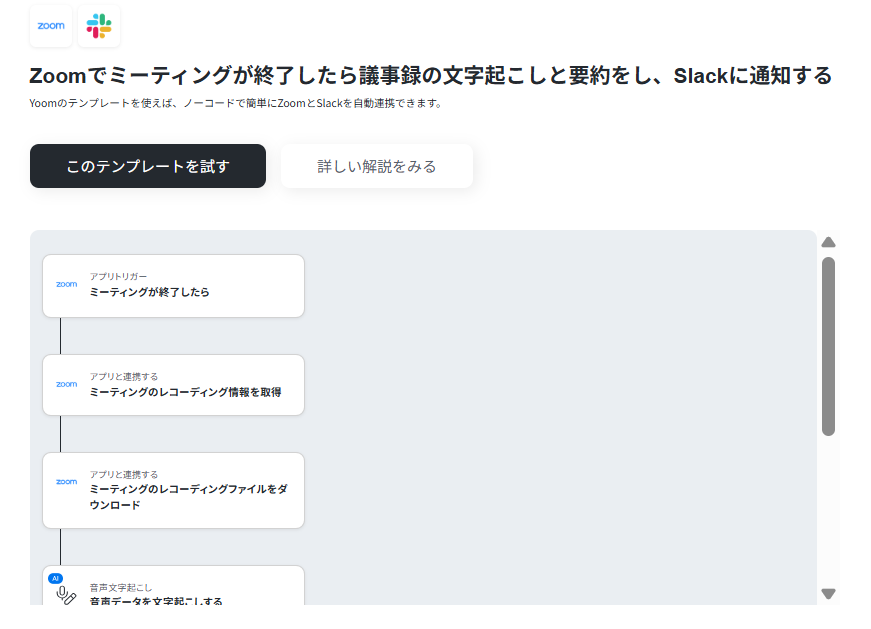Click Zoom icon in レコーディング情報を取得 card
This screenshot has height=629, width=871.
click(x=67, y=385)
